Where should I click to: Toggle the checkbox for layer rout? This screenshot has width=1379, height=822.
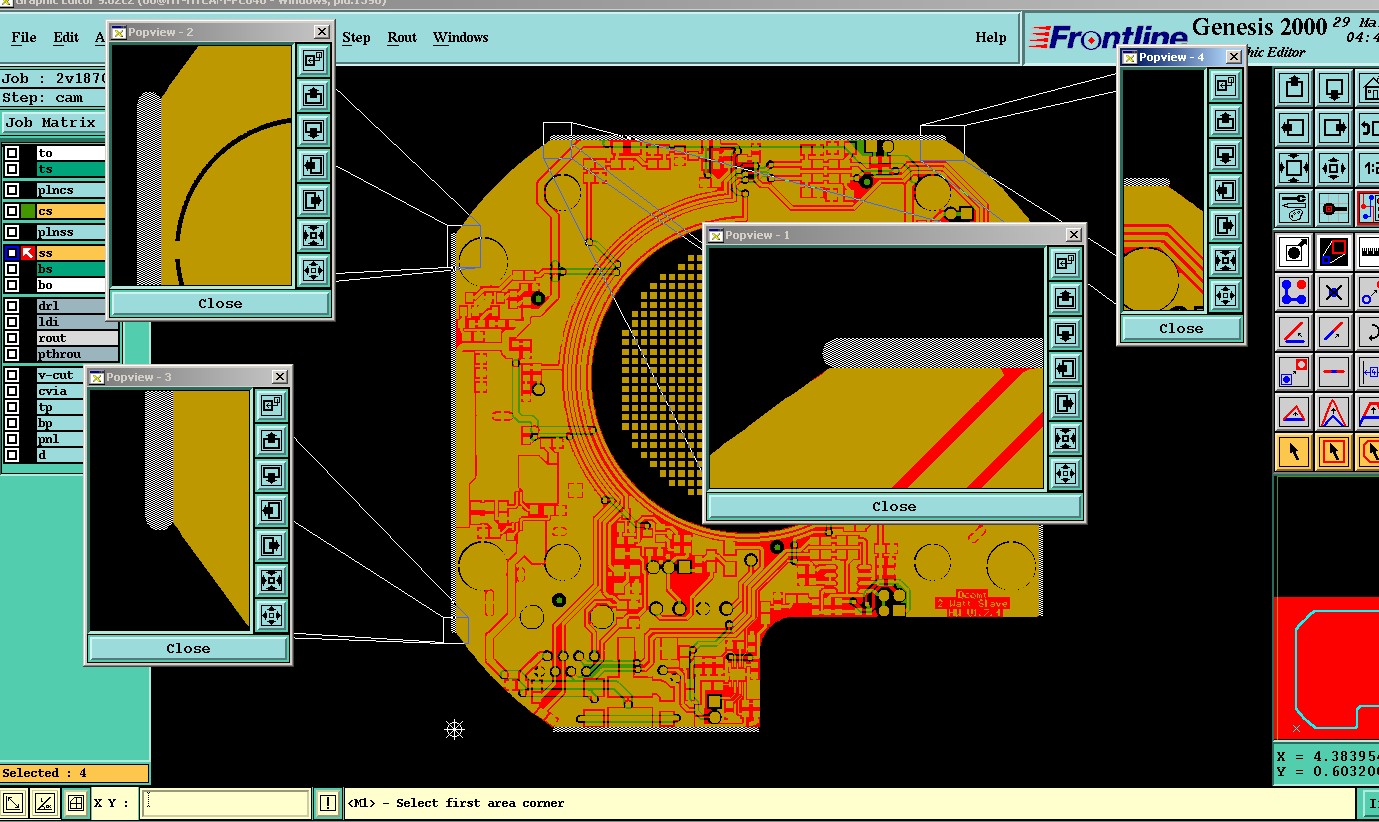pos(12,338)
